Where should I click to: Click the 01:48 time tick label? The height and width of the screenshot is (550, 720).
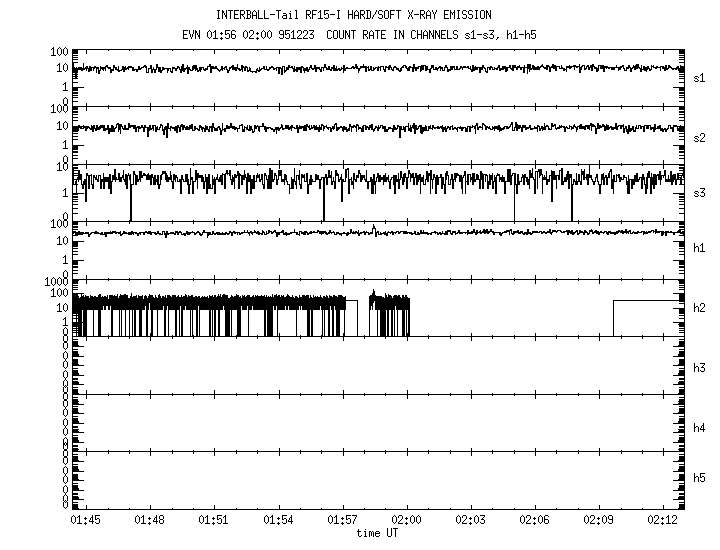coord(150,521)
